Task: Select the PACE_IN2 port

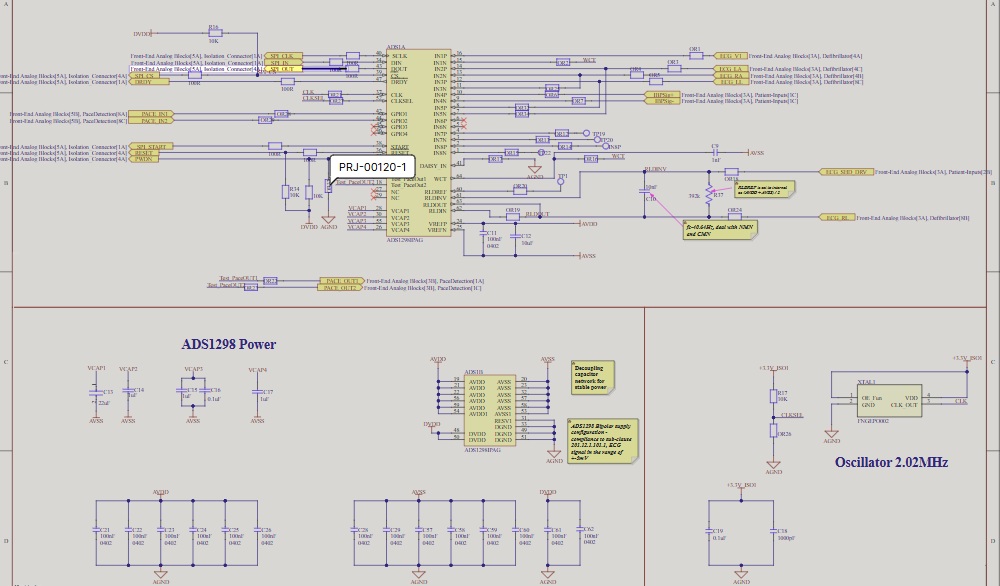Action: coord(151,121)
